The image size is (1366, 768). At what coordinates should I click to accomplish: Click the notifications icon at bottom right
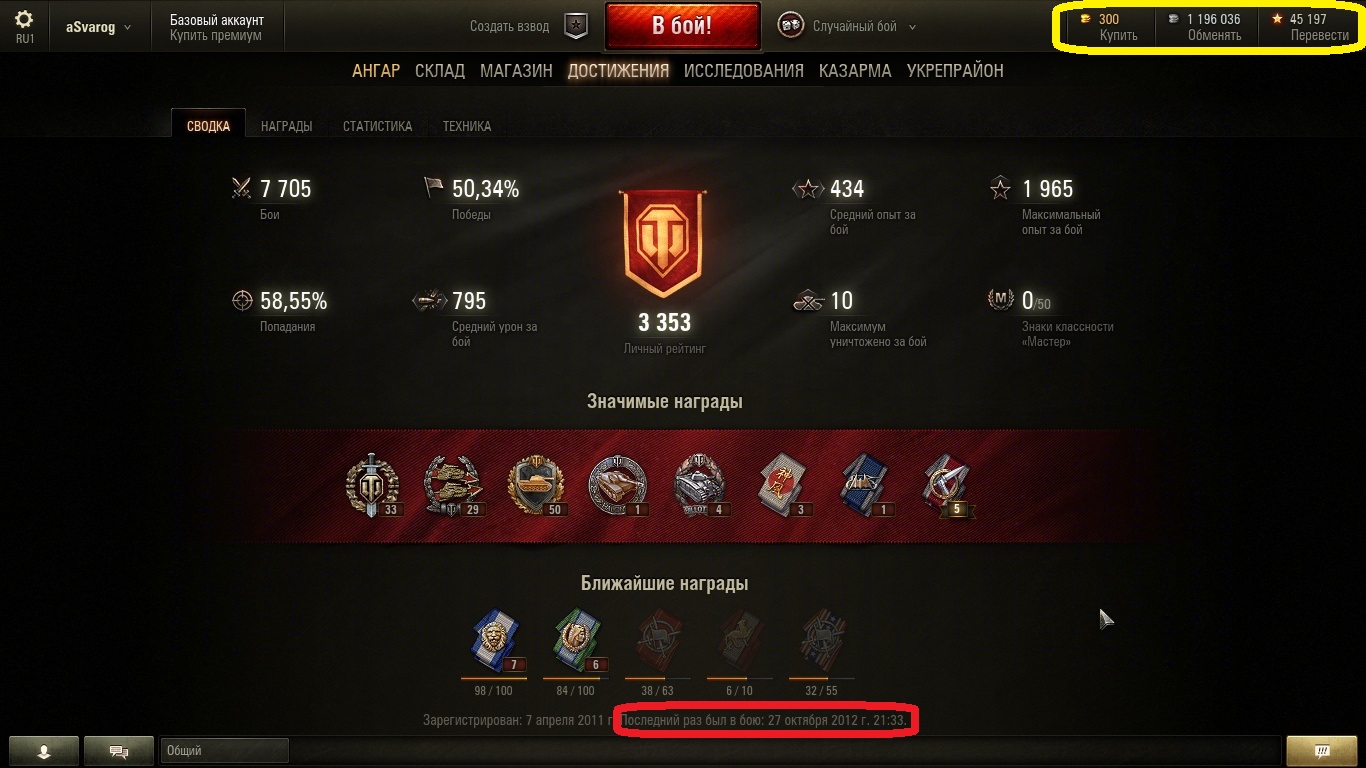click(x=1321, y=751)
